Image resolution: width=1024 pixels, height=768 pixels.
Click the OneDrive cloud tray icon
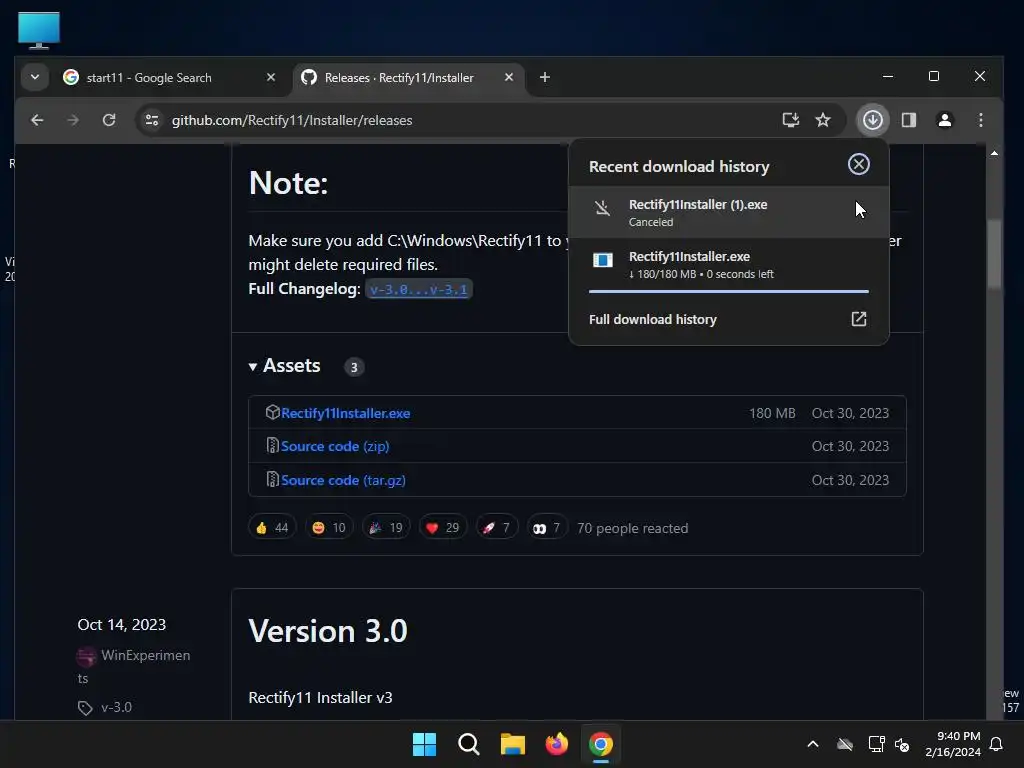845,744
